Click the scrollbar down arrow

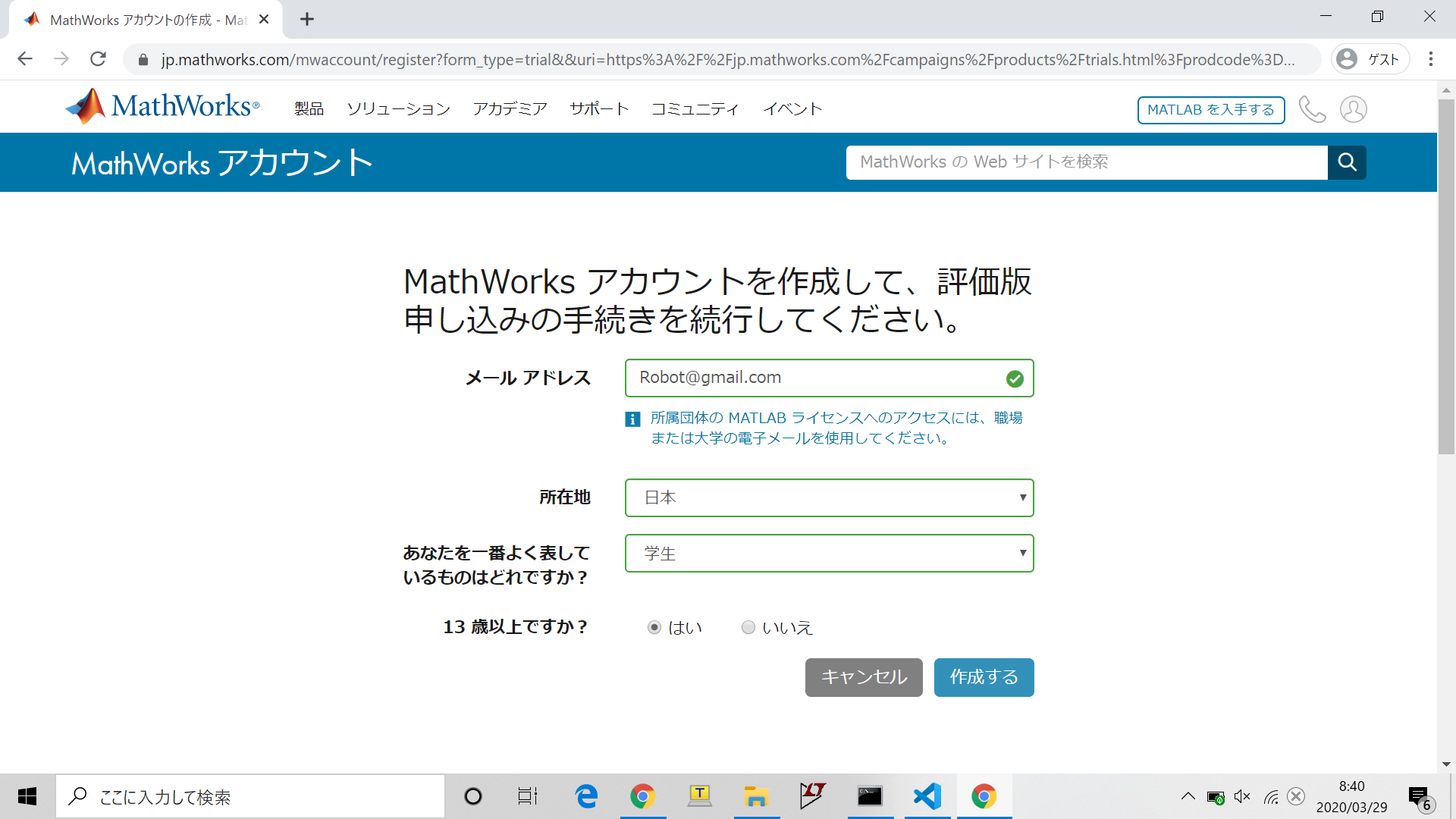click(x=1446, y=764)
